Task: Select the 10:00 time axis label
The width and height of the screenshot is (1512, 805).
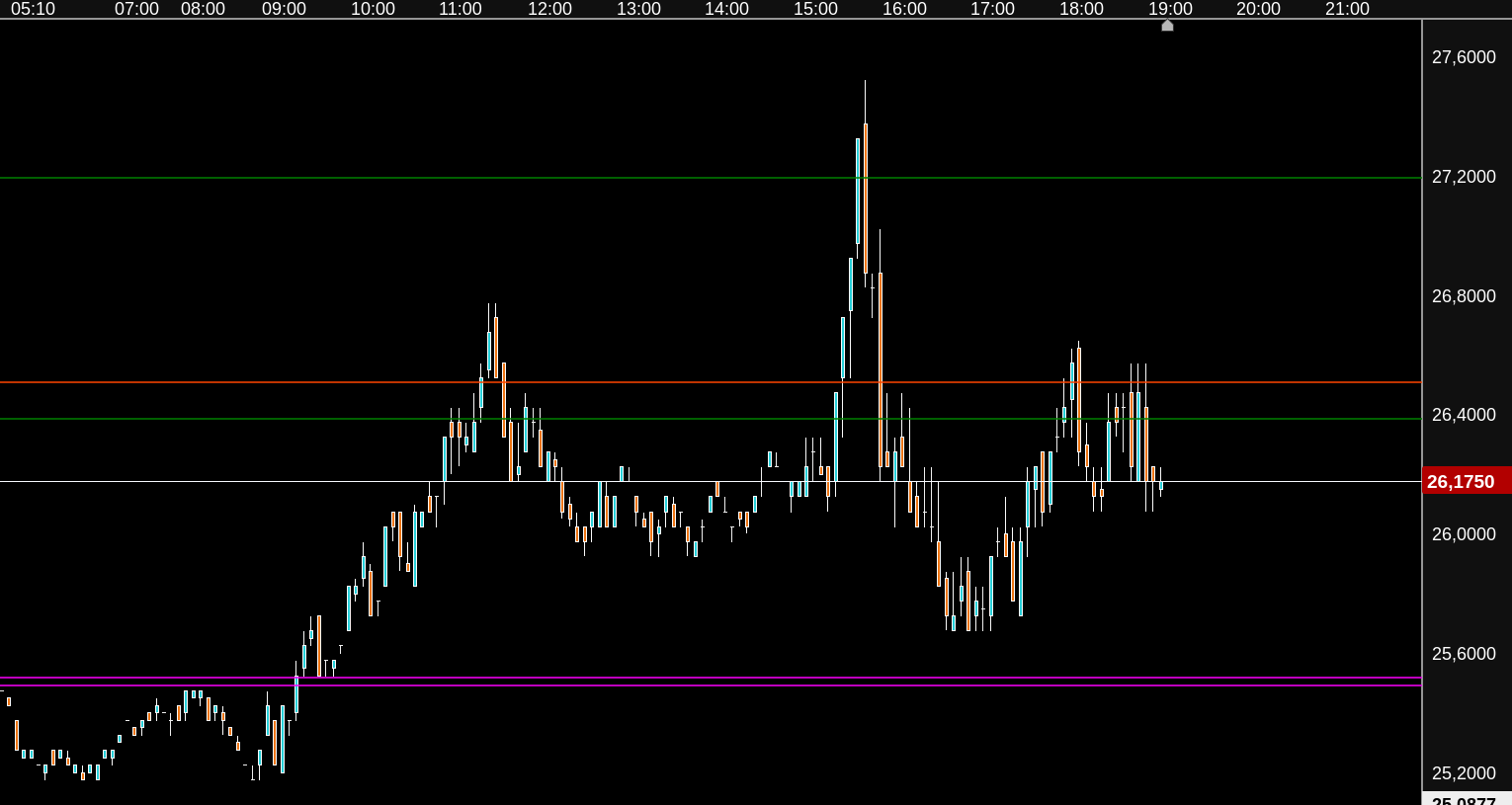Action: 373,9
